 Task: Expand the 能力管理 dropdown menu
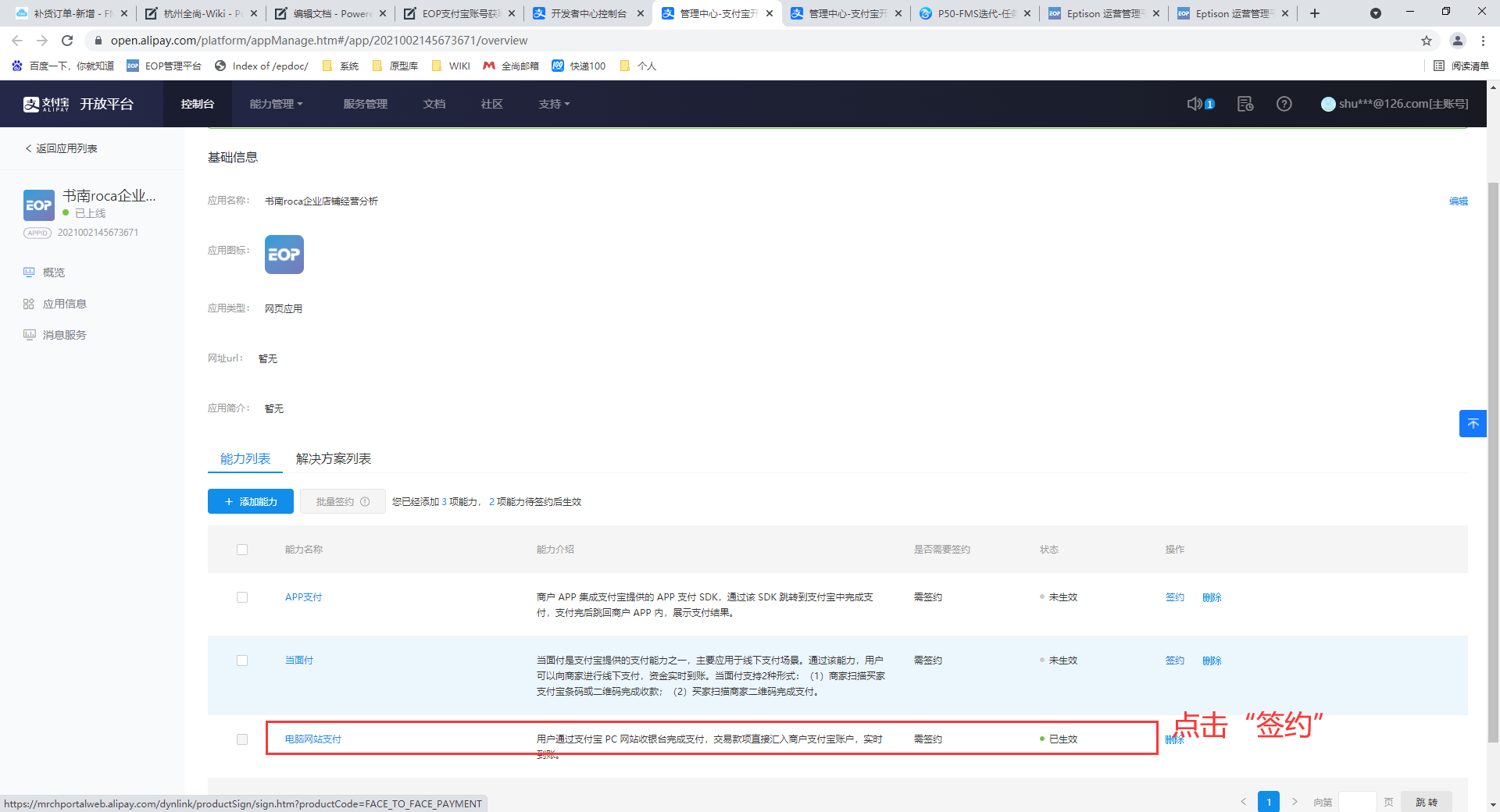pos(276,104)
